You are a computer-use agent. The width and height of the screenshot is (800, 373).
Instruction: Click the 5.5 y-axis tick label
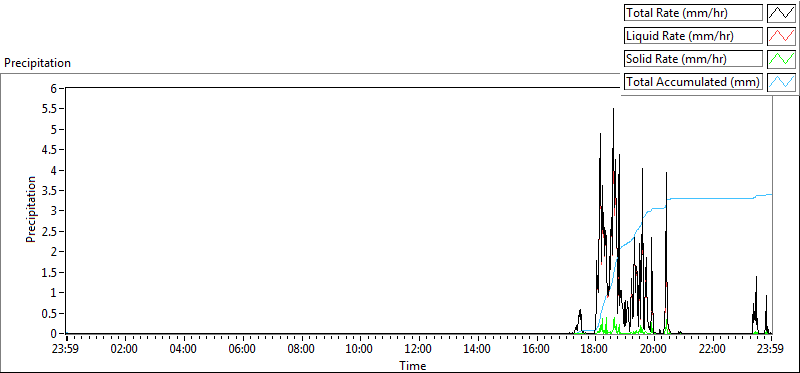[49, 109]
